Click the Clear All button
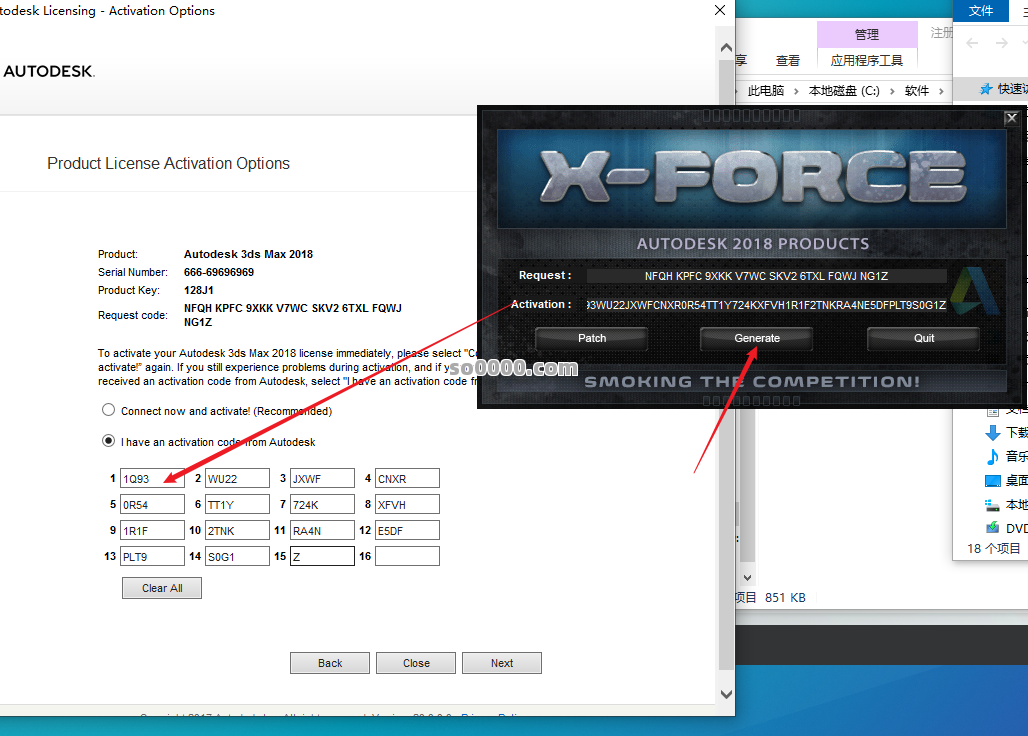This screenshot has height=736, width=1028. pyautogui.click(x=162, y=588)
